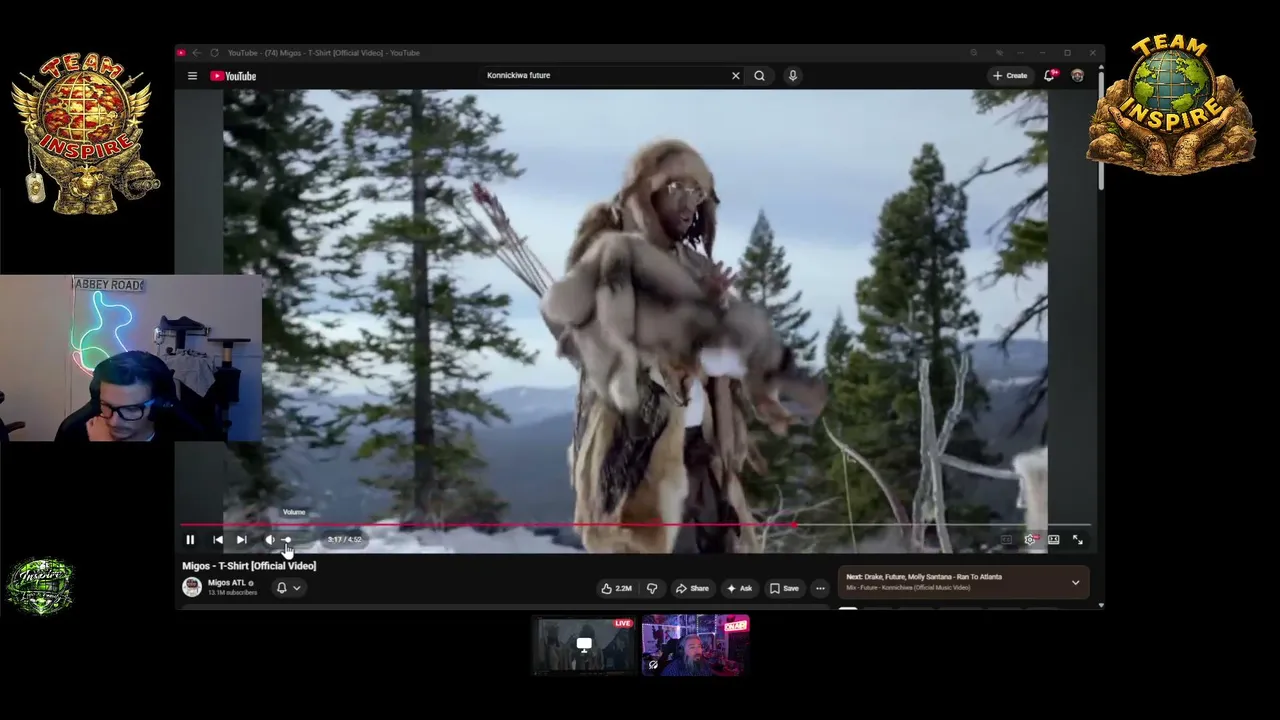
Task: Reload the page in the browser
Action: (214, 53)
